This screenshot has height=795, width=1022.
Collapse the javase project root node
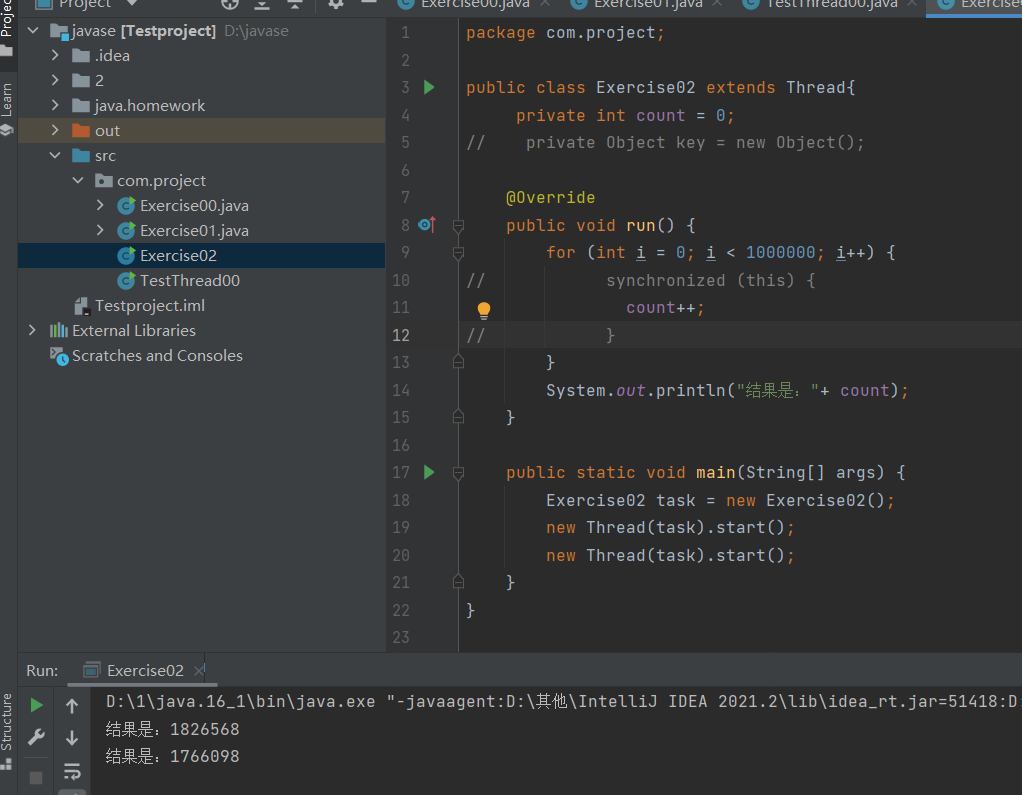(x=33, y=31)
